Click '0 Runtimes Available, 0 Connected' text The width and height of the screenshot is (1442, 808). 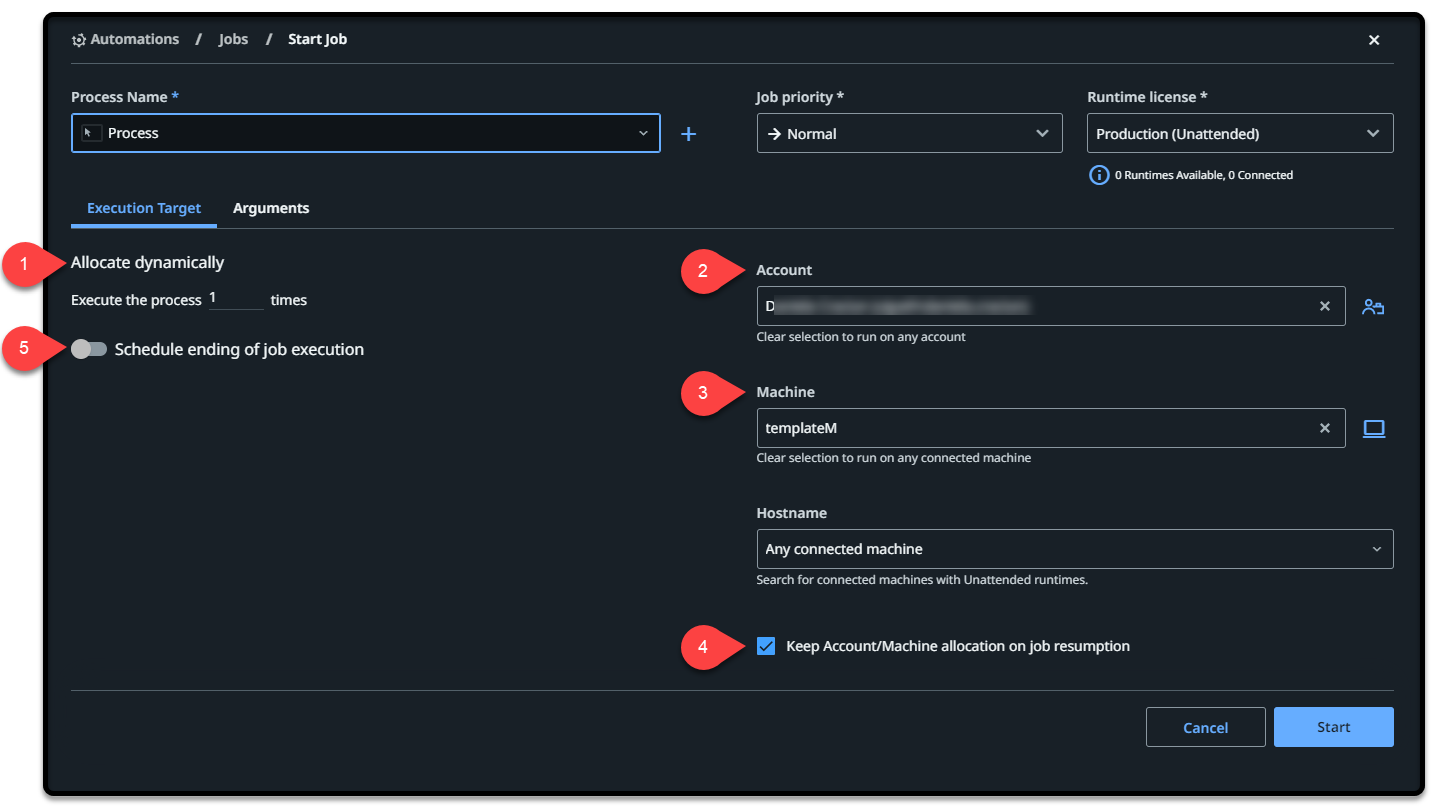pos(1204,175)
